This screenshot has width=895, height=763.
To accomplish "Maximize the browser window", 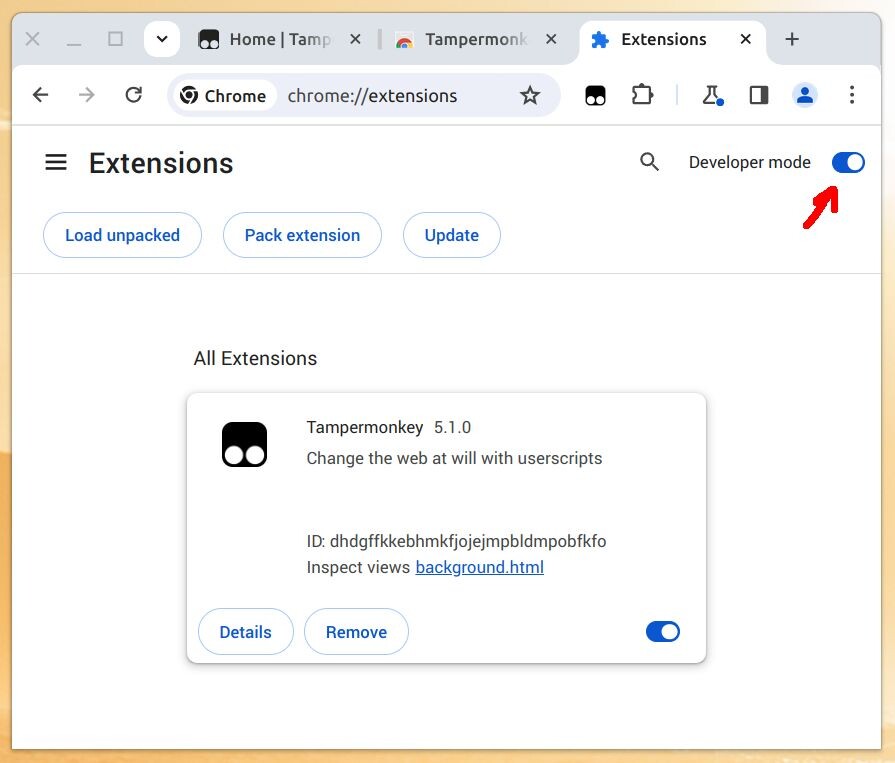I will point(115,39).
